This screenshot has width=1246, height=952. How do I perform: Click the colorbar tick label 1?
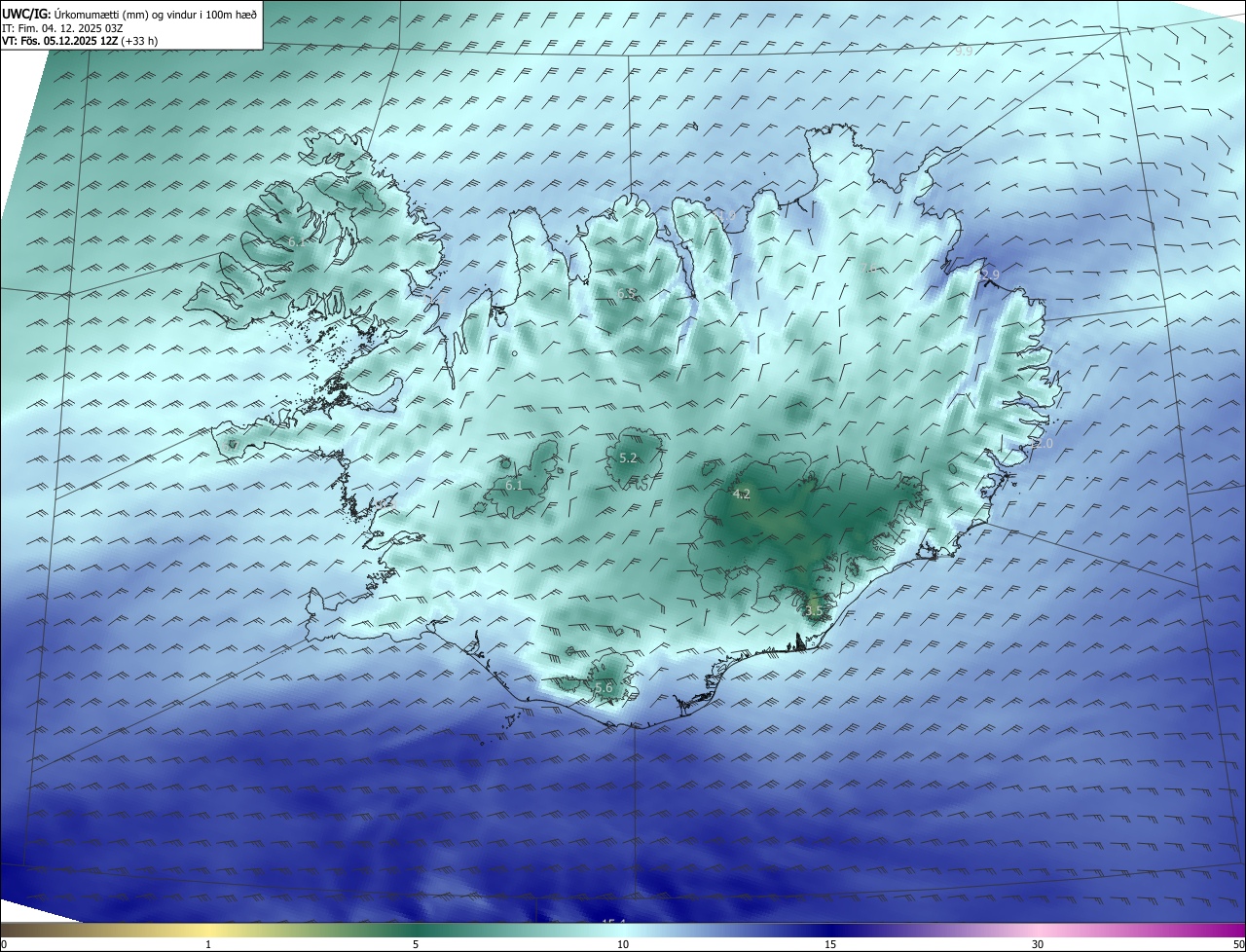pyautogui.click(x=208, y=944)
